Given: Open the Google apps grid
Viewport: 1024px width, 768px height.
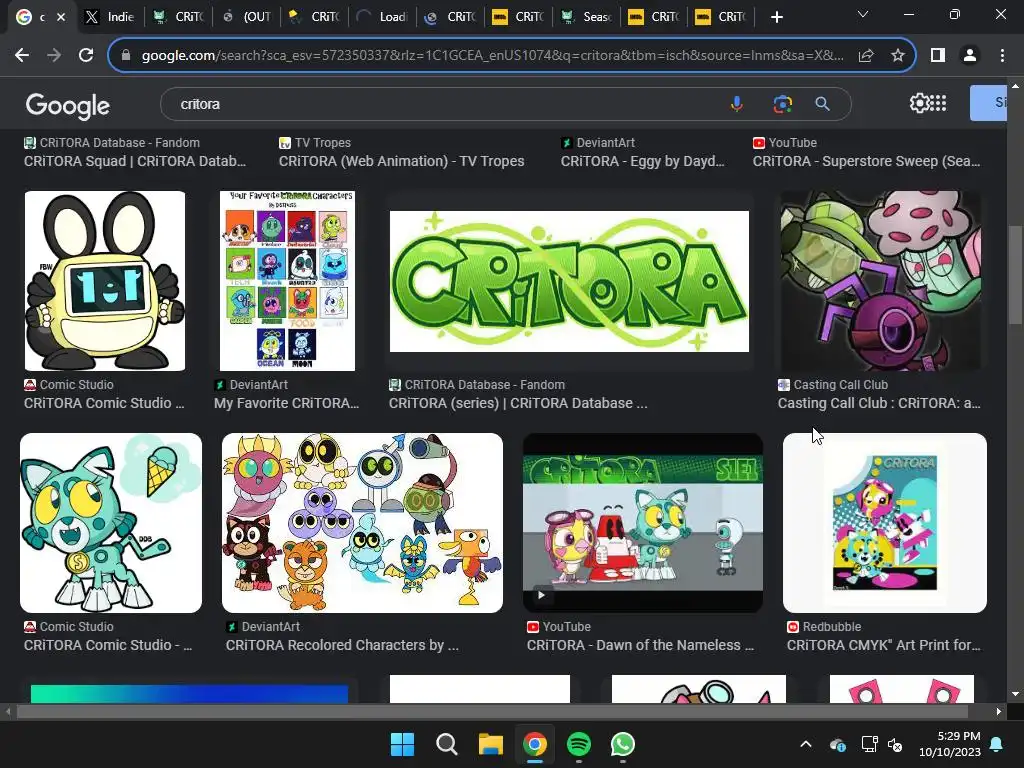Looking at the screenshot, I should [938, 103].
